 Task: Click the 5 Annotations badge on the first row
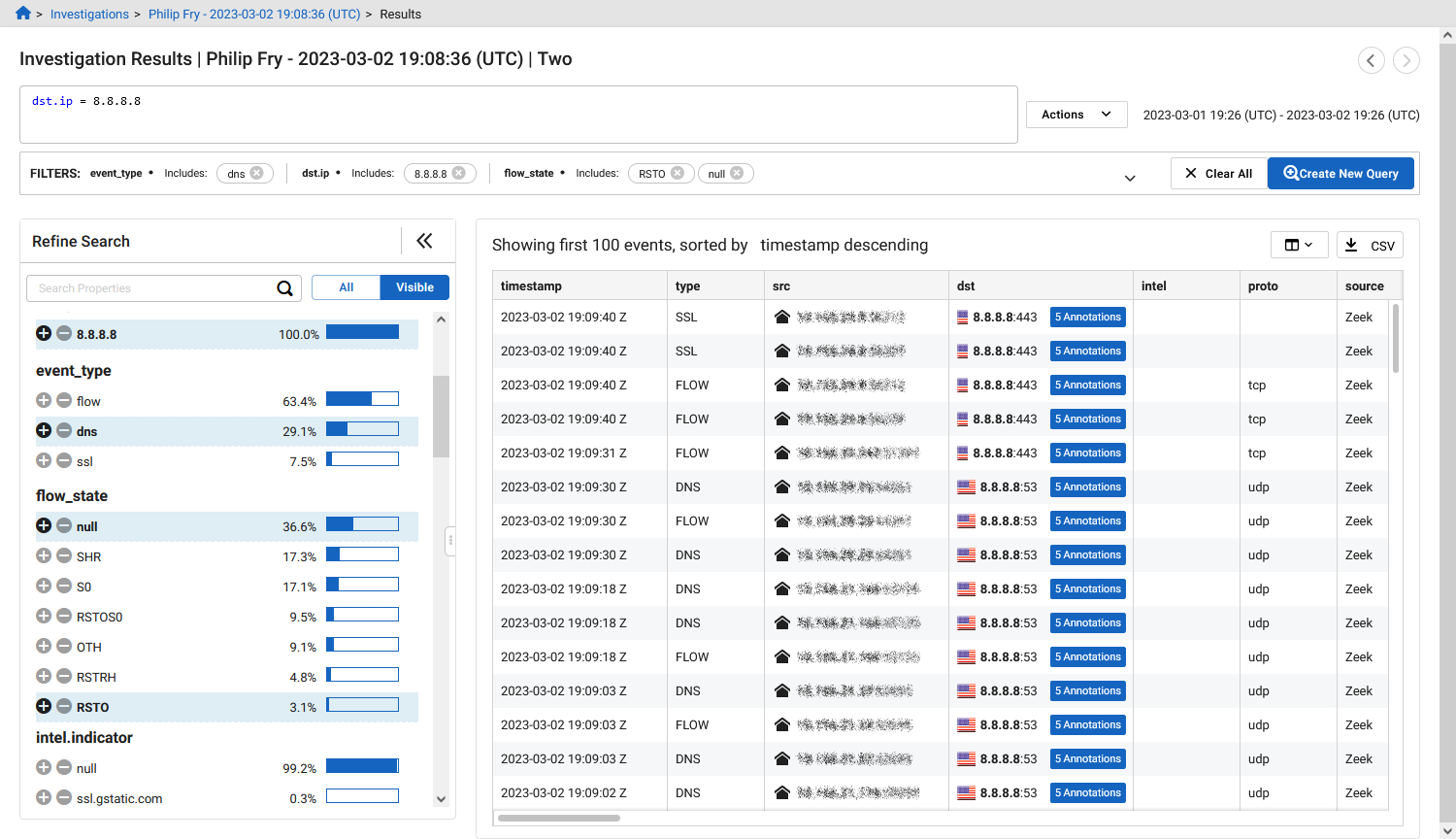coord(1087,317)
